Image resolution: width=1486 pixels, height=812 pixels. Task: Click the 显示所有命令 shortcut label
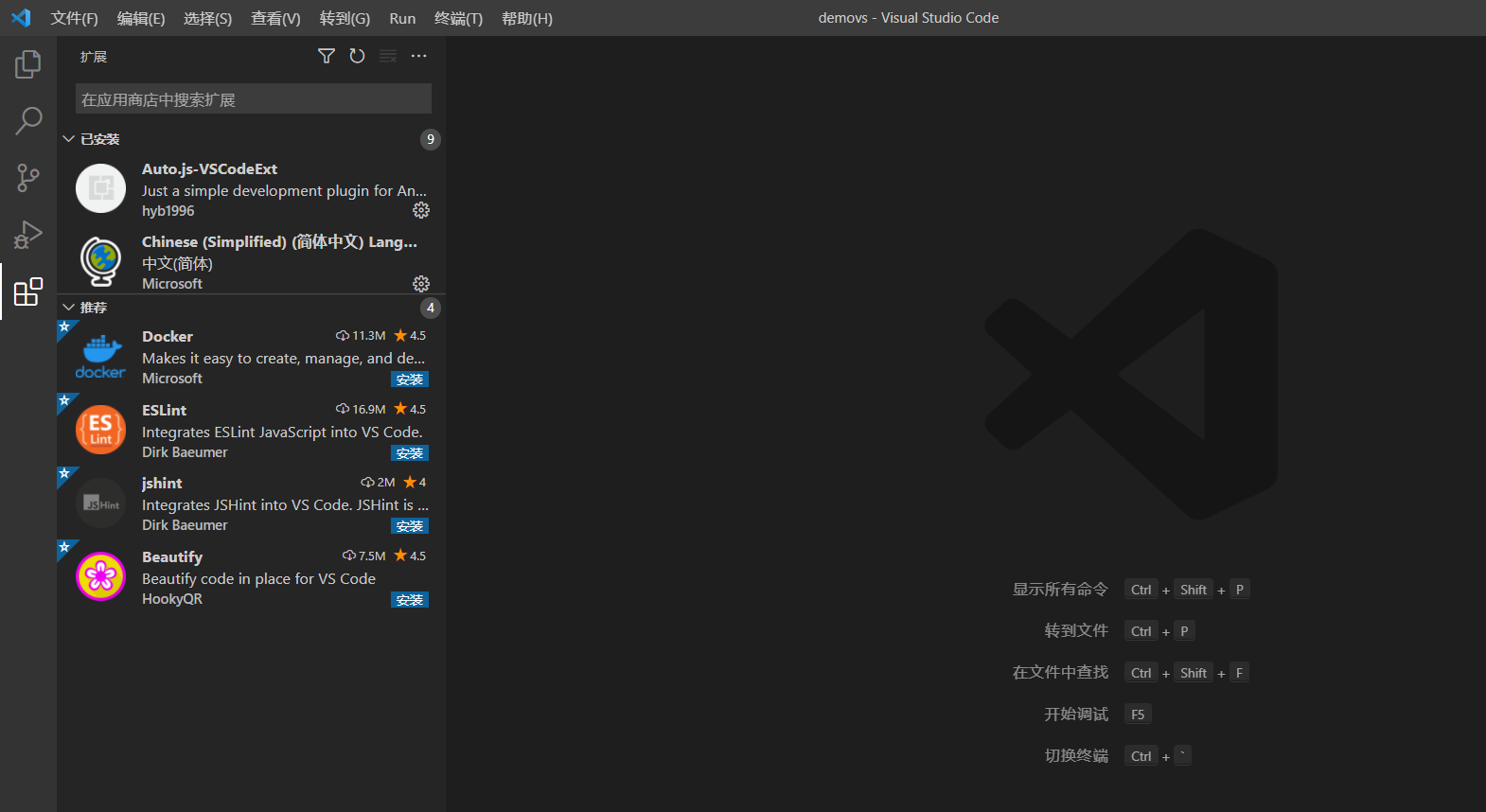point(1060,589)
